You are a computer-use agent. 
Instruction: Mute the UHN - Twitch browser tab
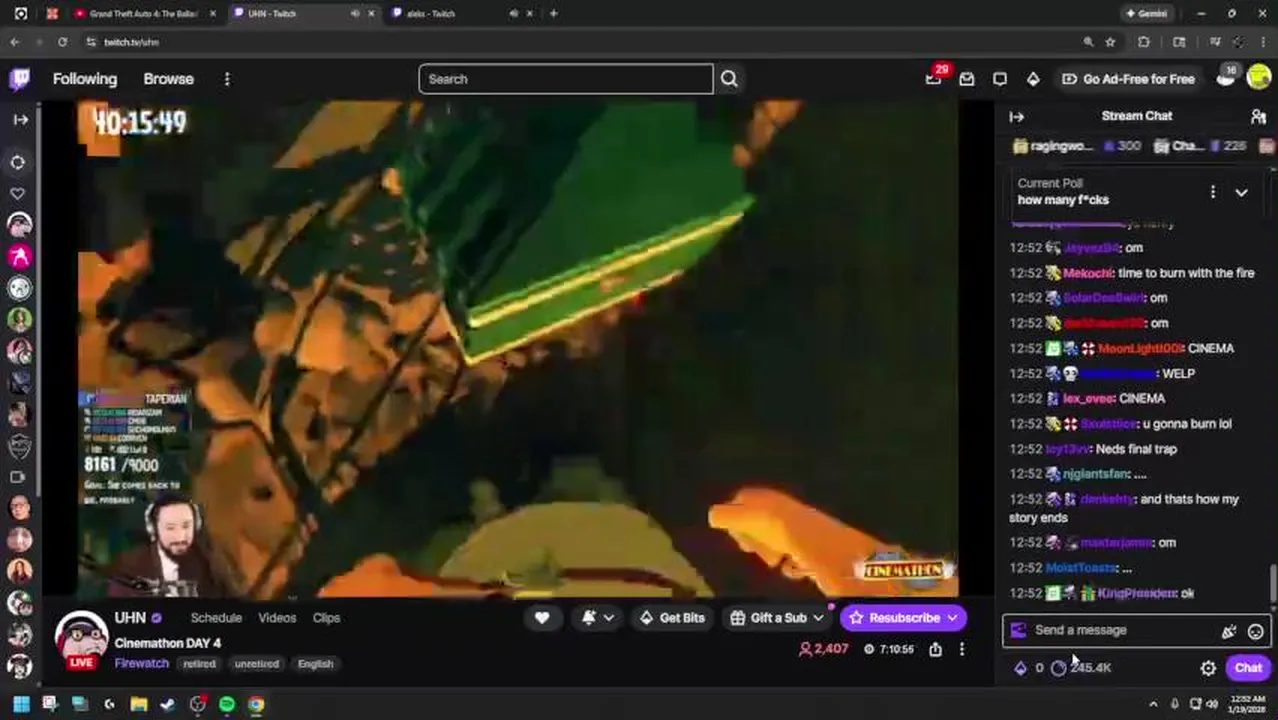355,14
